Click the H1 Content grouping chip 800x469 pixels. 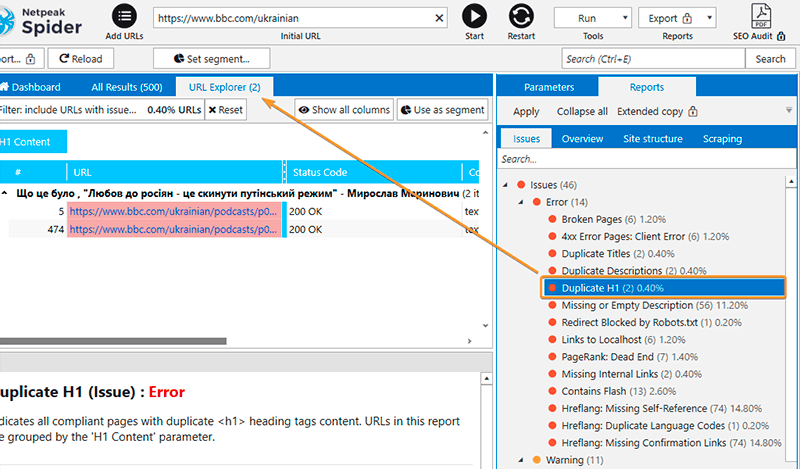tap(31, 142)
